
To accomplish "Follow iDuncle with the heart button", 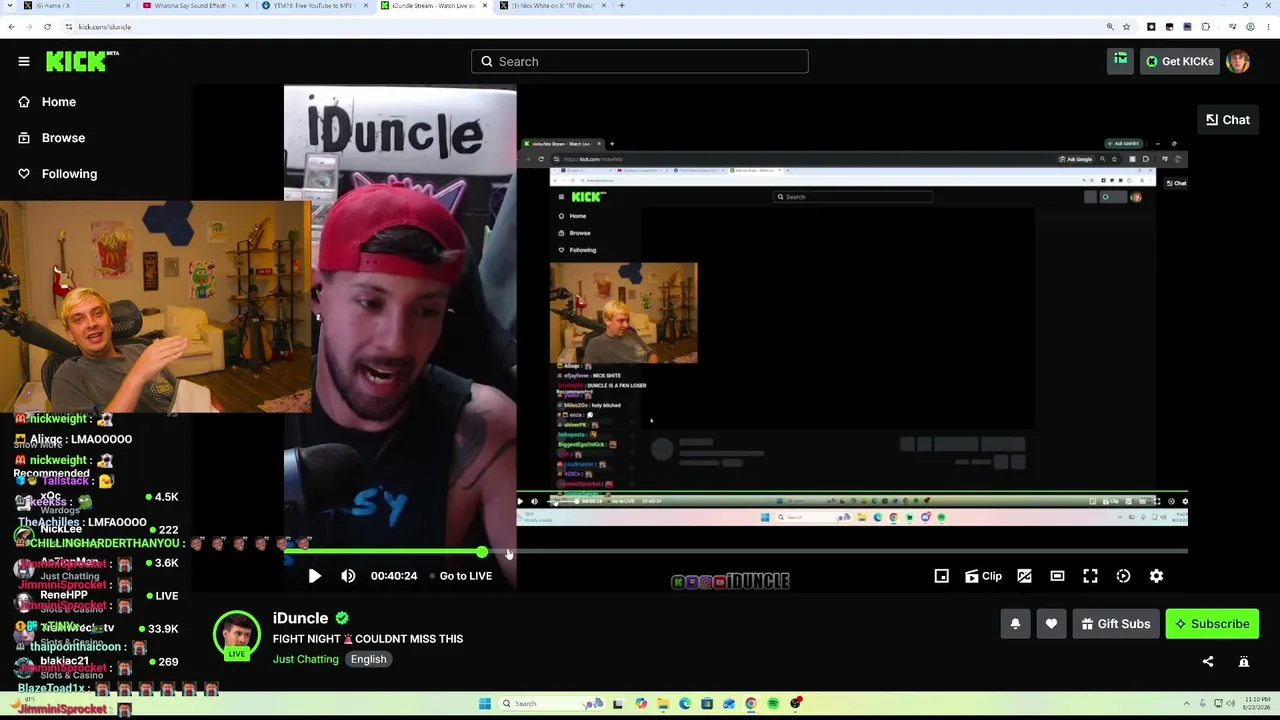I will [1051, 624].
